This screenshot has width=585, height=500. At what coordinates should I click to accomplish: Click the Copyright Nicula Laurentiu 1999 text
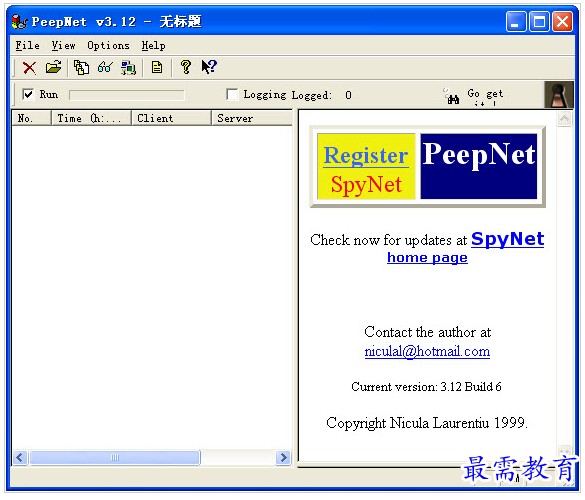click(427, 423)
